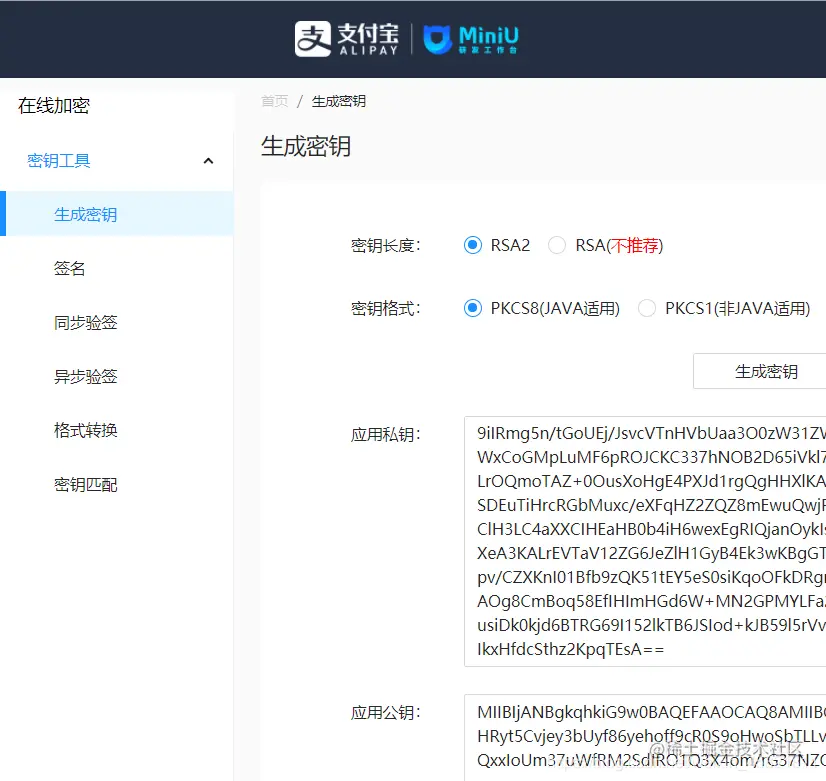Click the MiniU workbench logo
The height and width of the screenshot is (781, 826).
(x=471, y=39)
